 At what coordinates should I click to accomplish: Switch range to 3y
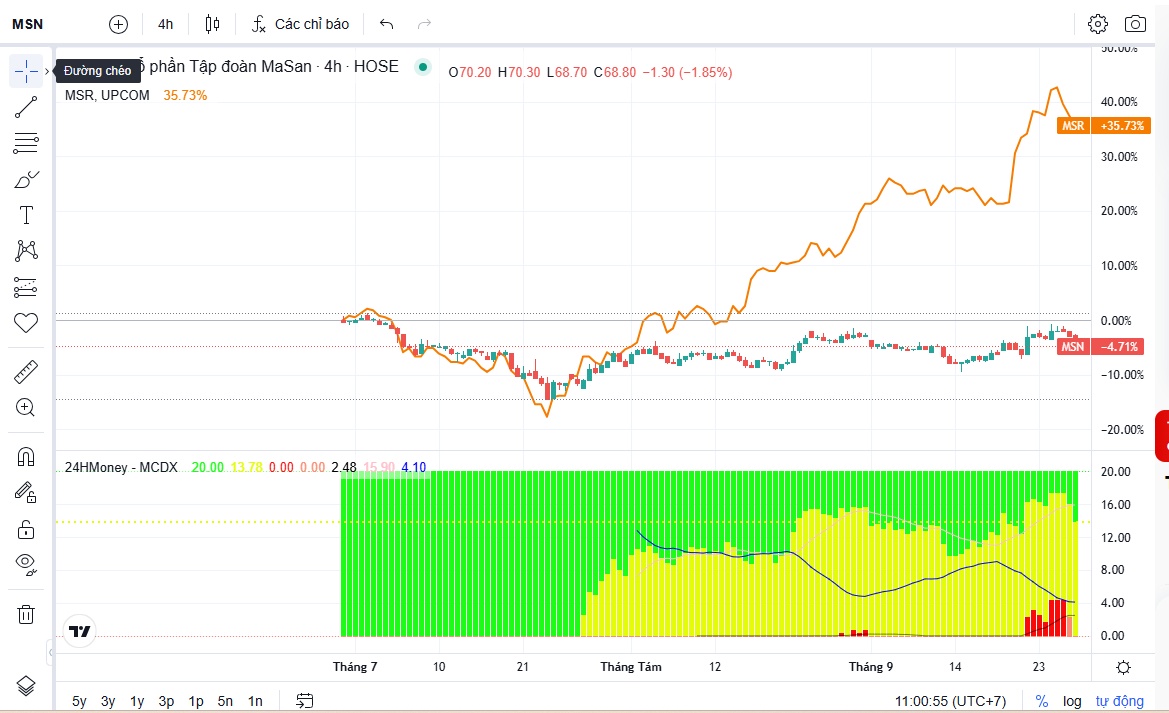pos(108,701)
